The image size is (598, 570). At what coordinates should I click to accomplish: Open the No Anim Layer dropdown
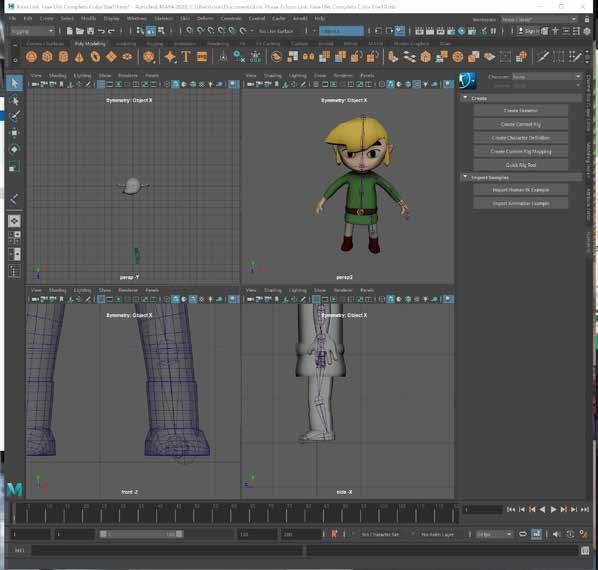[x=438, y=534]
